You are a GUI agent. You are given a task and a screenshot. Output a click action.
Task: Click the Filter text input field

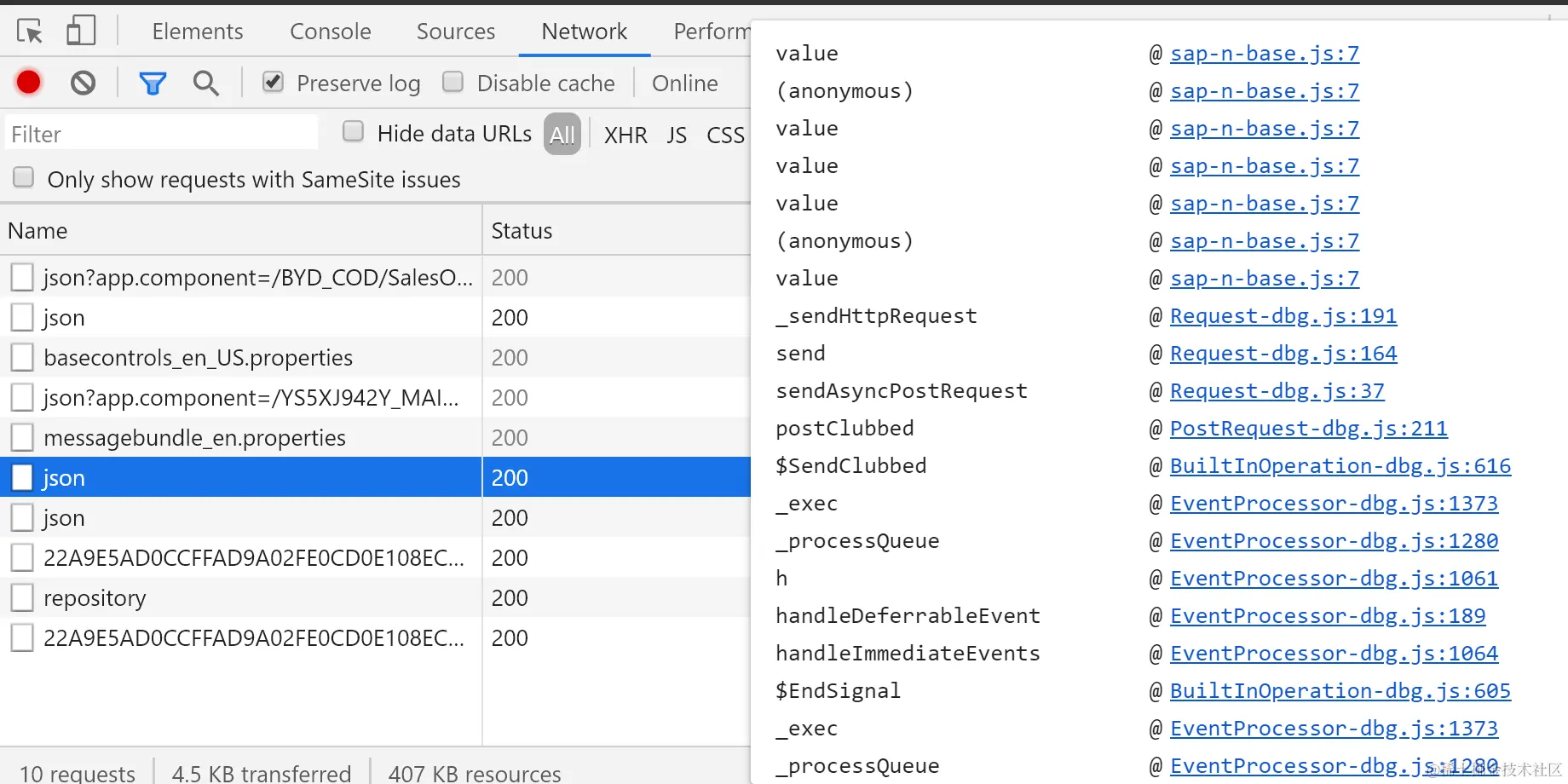tap(161, 134)
